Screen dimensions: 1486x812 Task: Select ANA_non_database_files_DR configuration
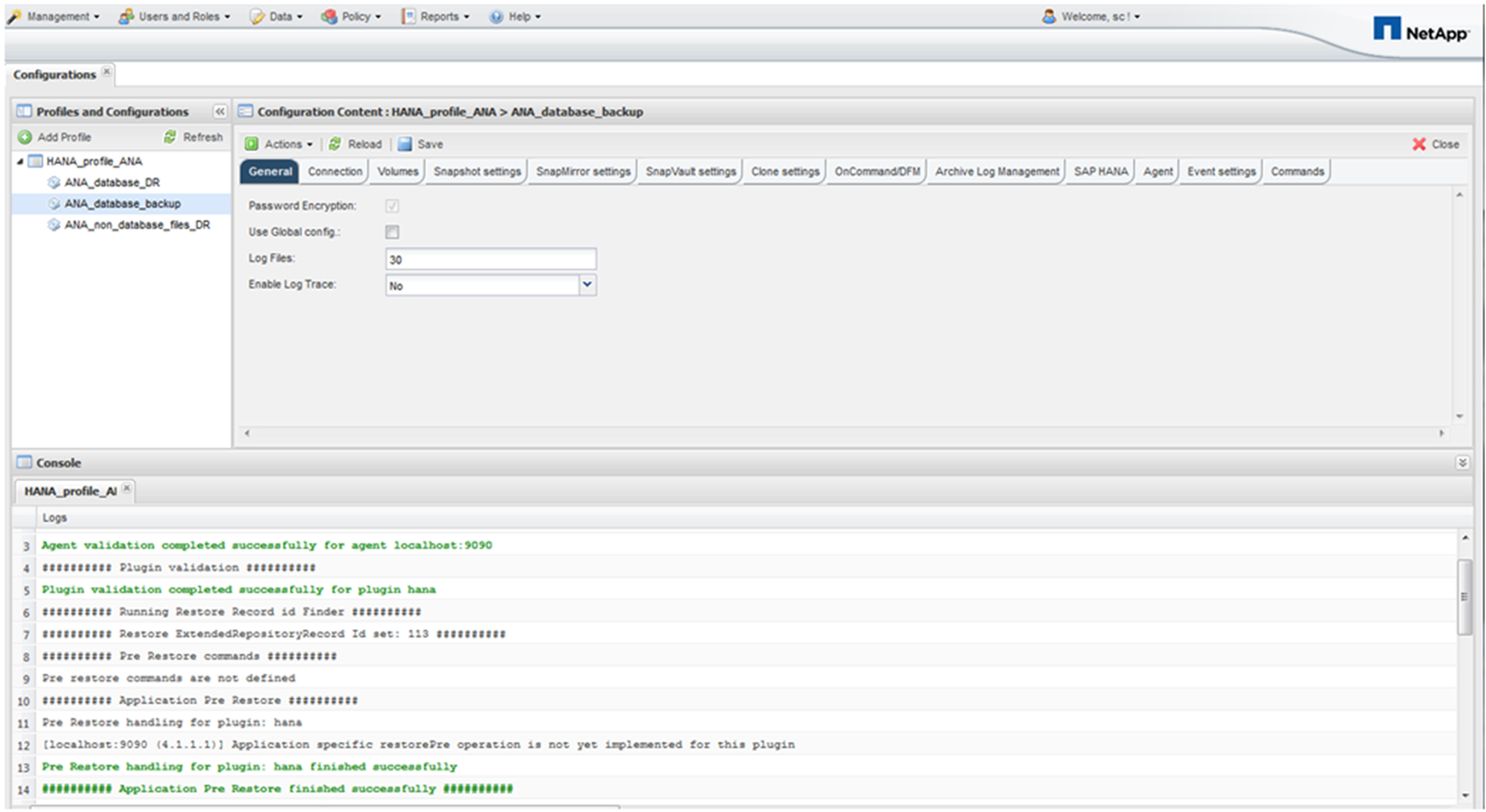136,226
